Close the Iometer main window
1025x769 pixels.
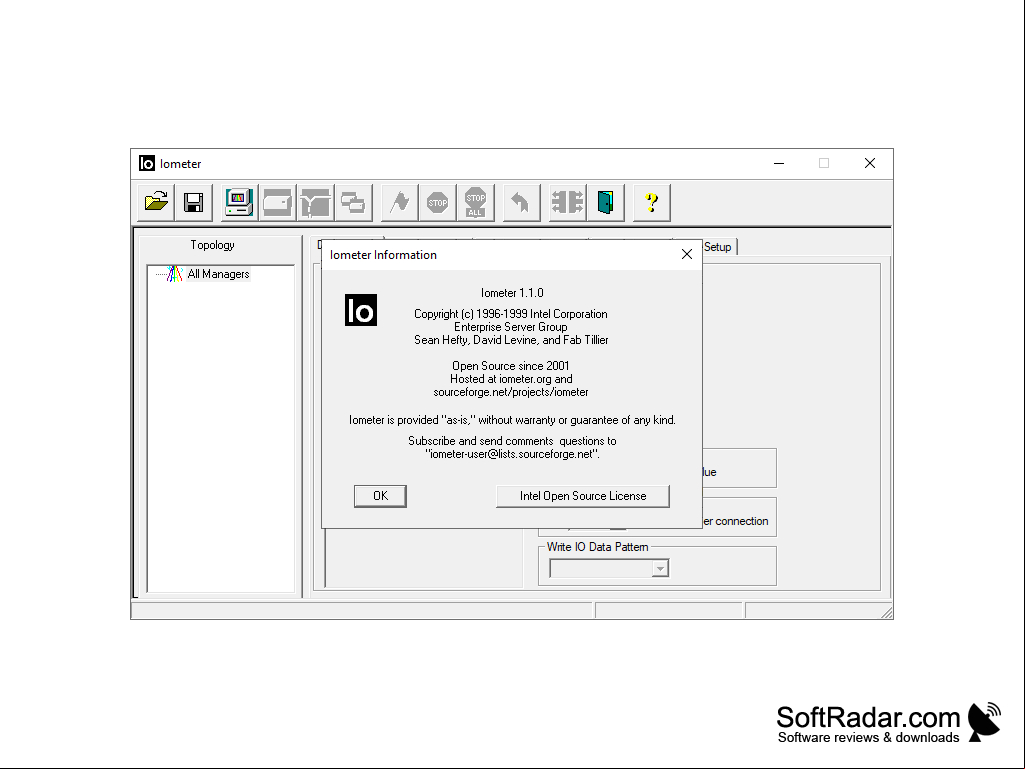(x=869, y=163)
